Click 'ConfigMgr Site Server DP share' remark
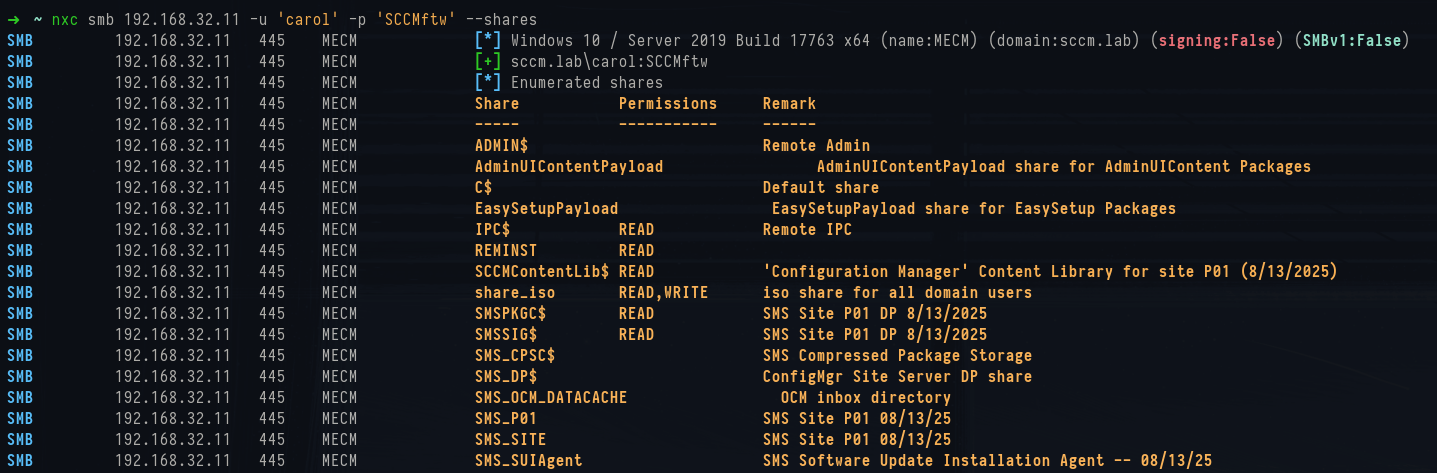Screen dimensions: 1437x473 [x=897, y=377]
